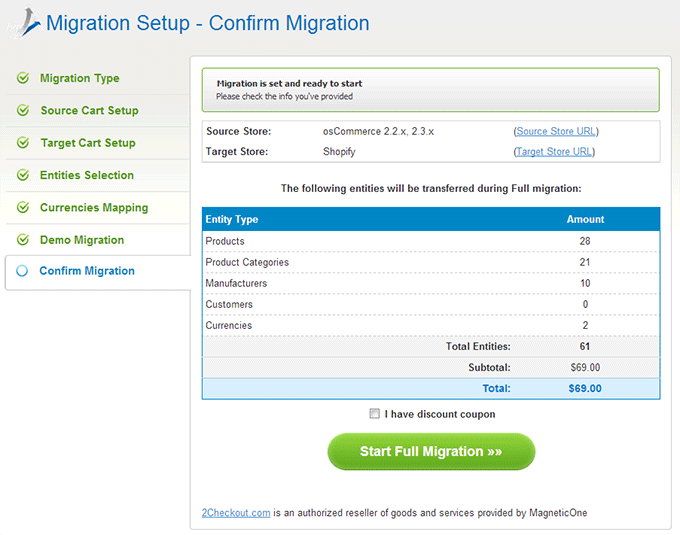The width and height of the screenshot is (680, 535).
Task: Click the 'I have discount coupon' label text
Action: pyautogui.click(x=440, y=414)
